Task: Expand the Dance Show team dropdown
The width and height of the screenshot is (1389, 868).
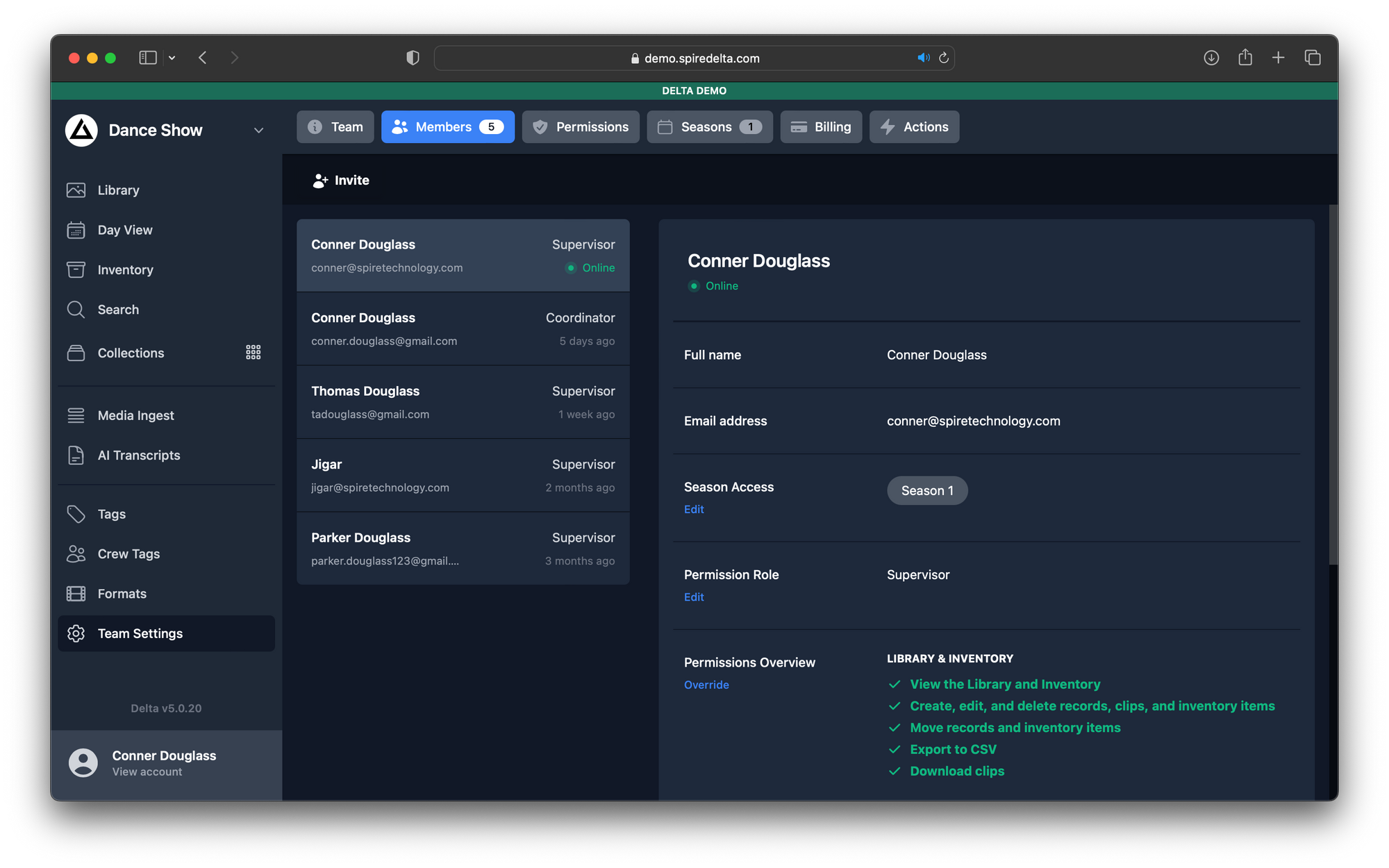Action: click(258, 131)
